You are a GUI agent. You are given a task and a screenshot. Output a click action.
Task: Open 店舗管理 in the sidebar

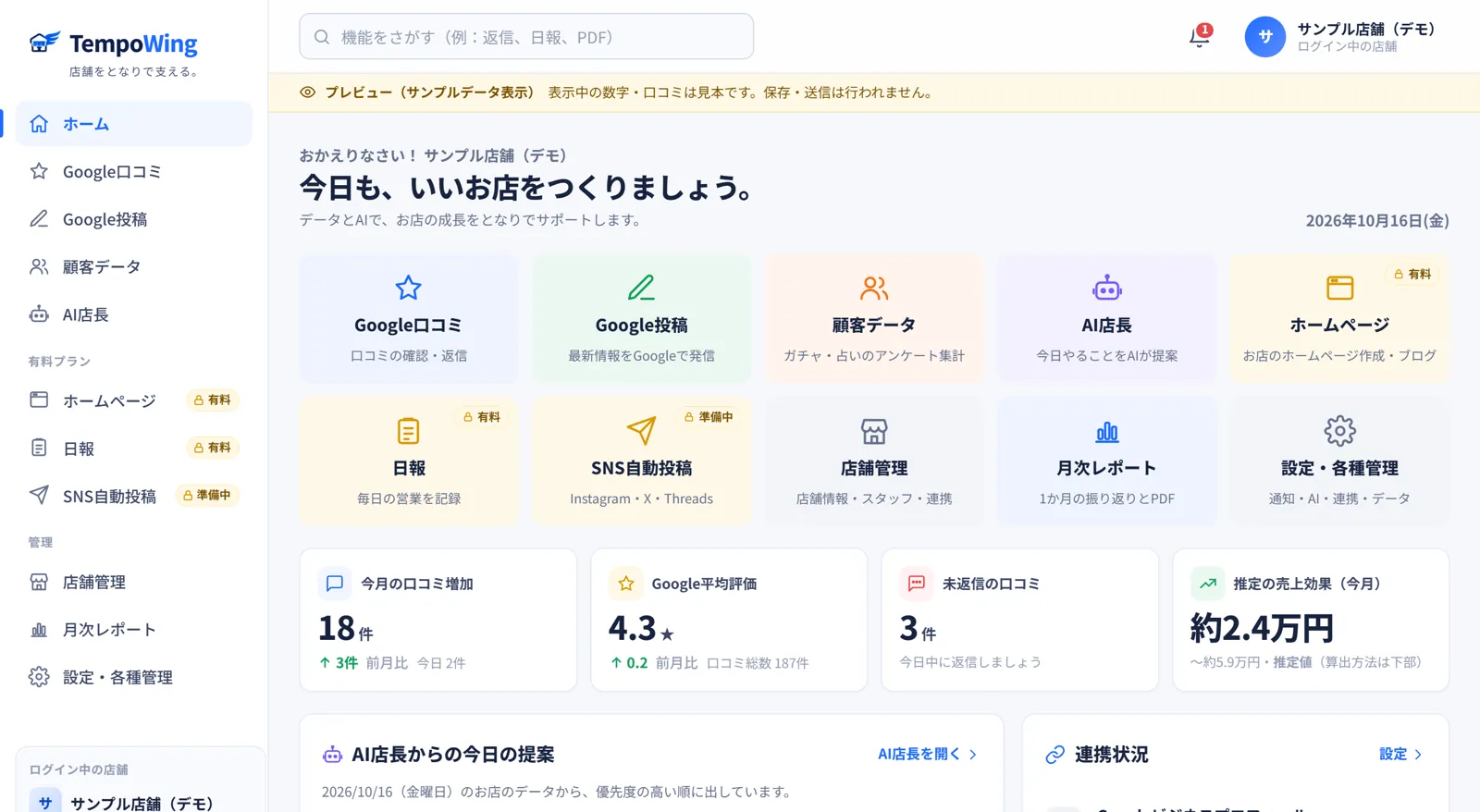(x=134, y=582)
